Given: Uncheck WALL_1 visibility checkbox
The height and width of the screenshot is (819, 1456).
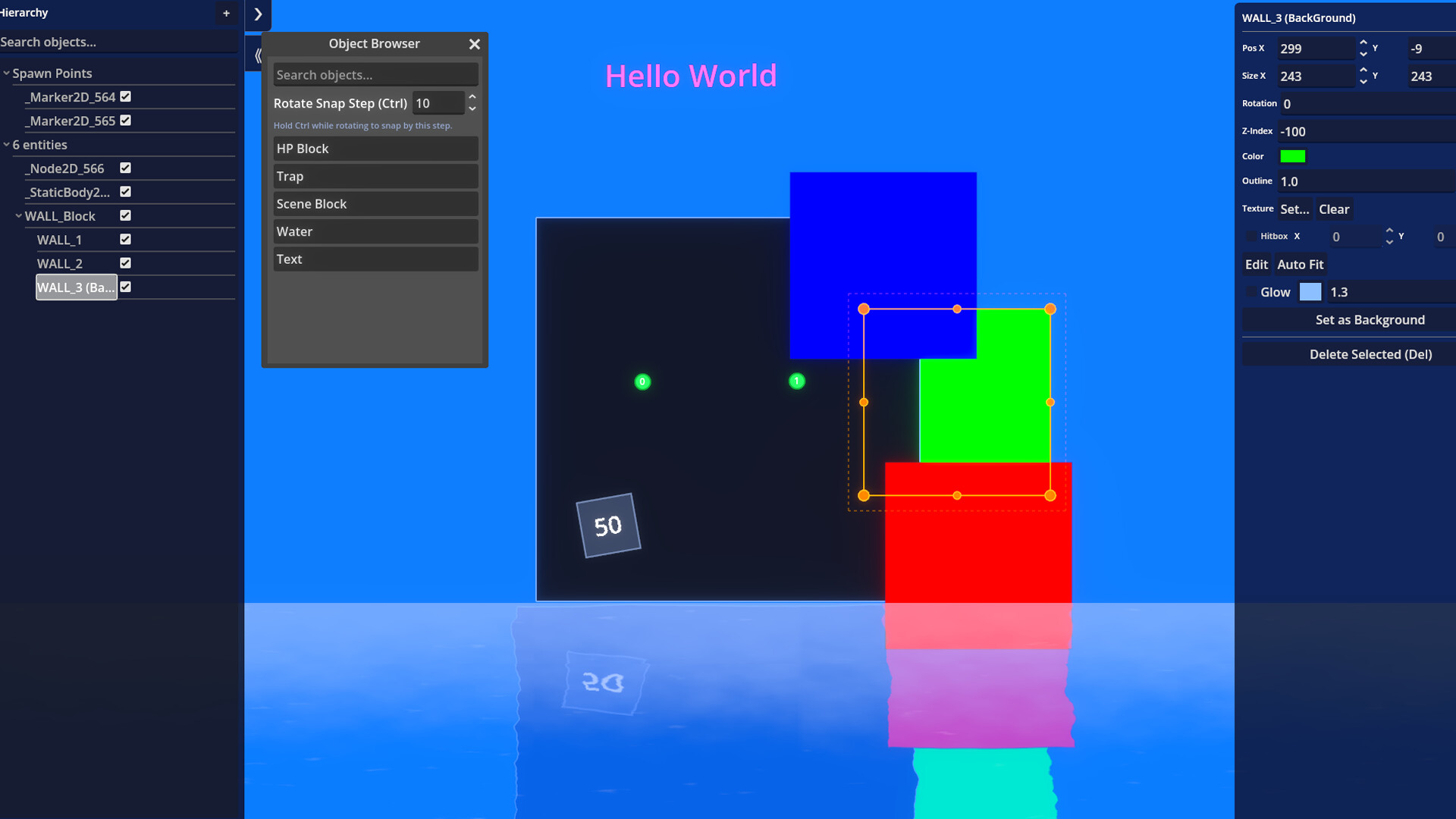Looking at the screenshot, I should click(125, 240).
